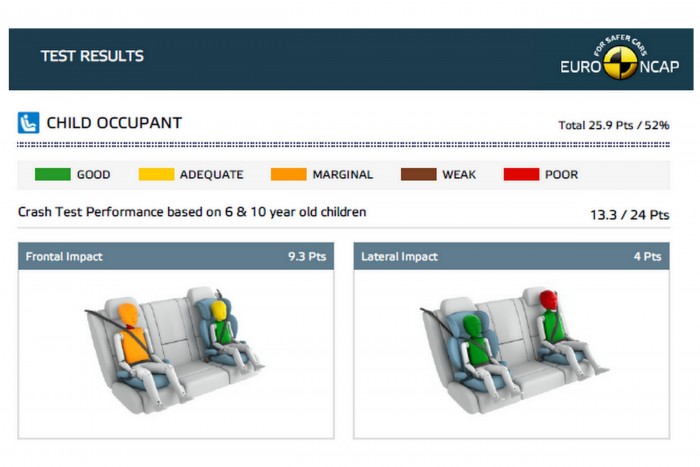Click the child seat icon beside Child Occupant

28,123
